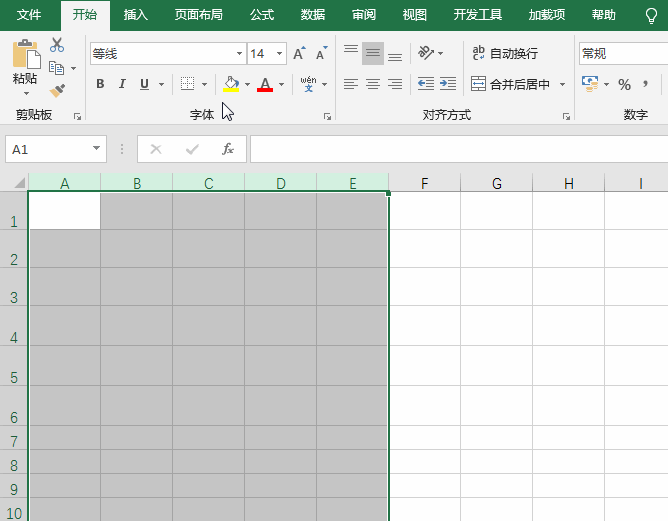Align text right

pyautogui.click(x=395, y=84)
